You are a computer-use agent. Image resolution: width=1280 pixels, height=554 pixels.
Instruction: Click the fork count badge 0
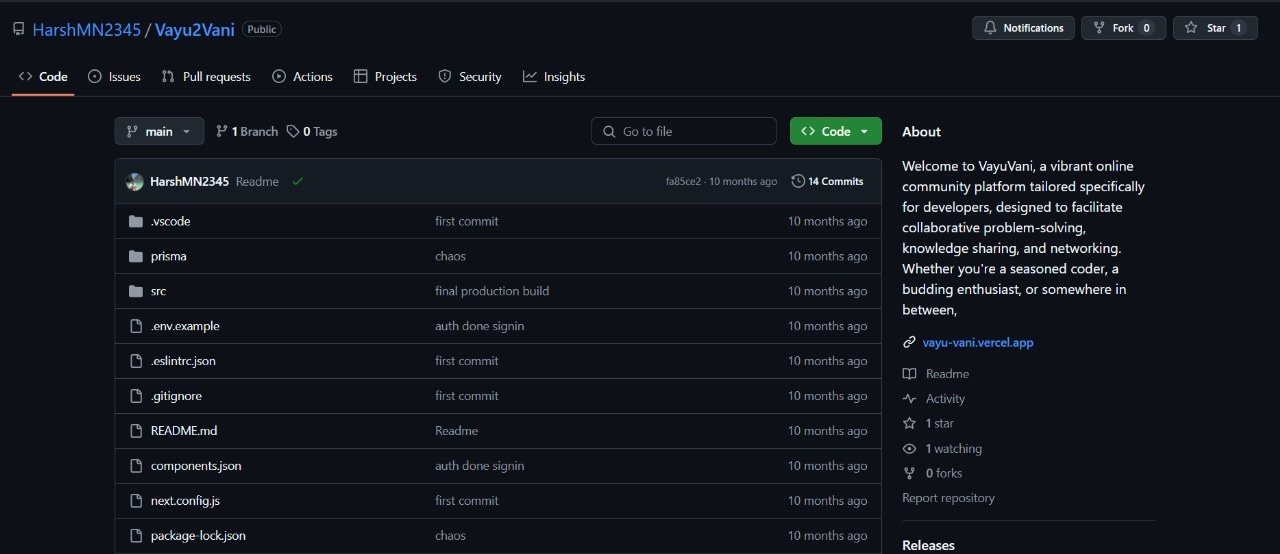[1146, 28]
